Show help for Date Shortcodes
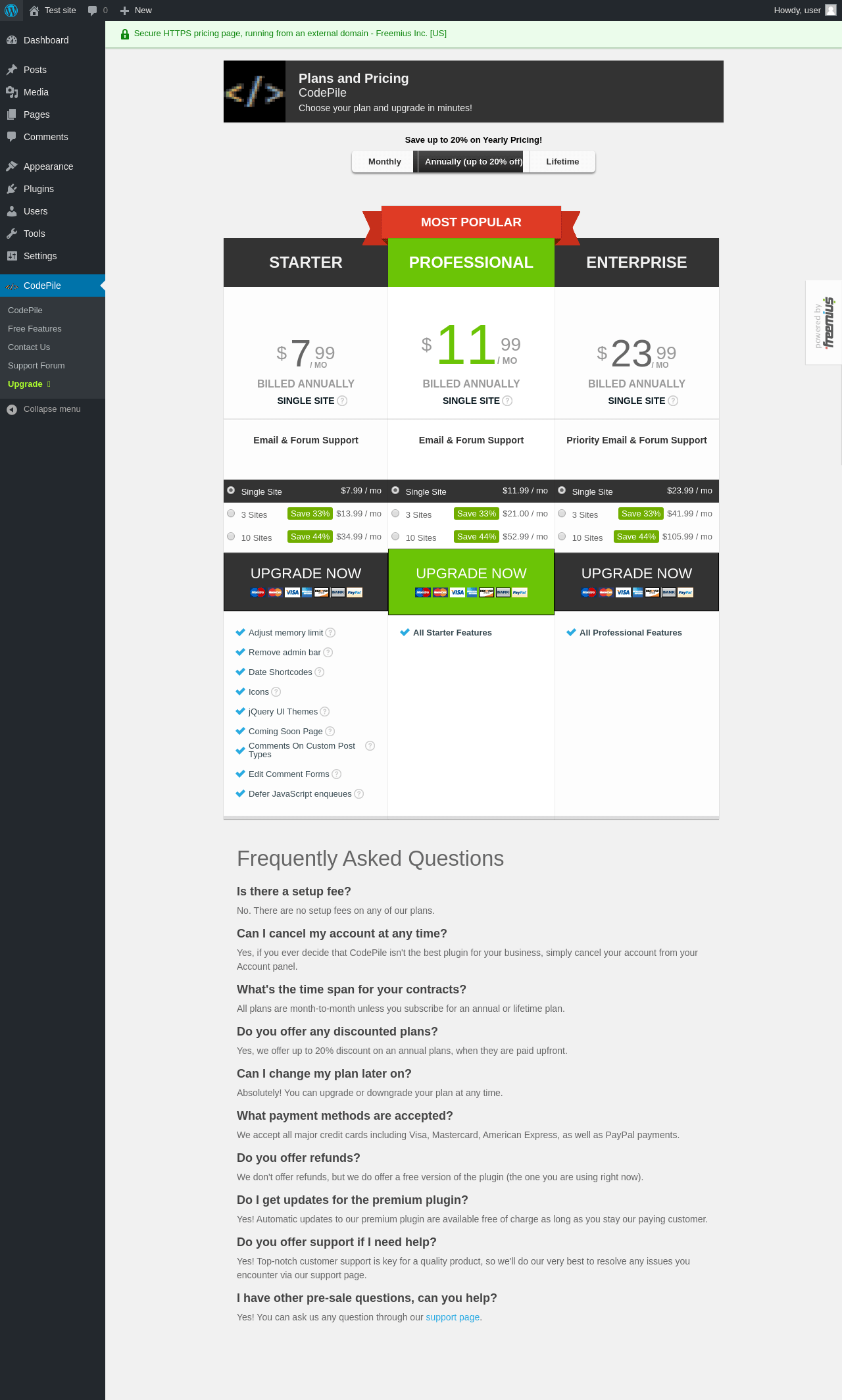This screenshot has width=842, height=1400. (x=320, y=672)
